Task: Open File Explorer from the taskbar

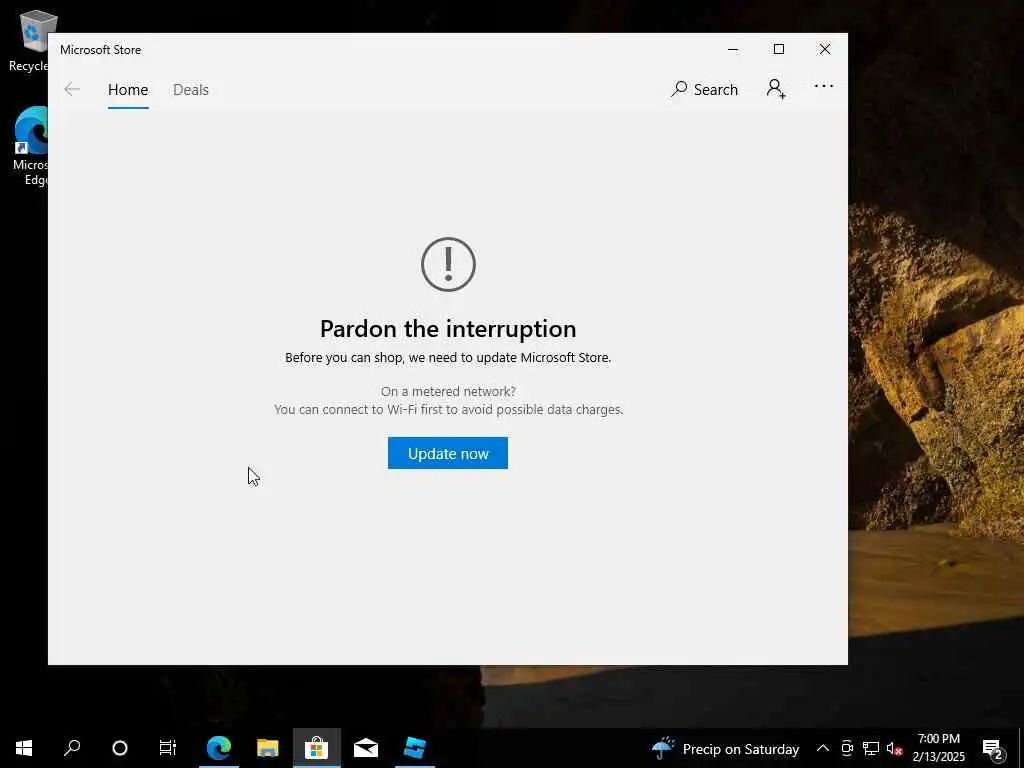Action: tap(268, 748)
